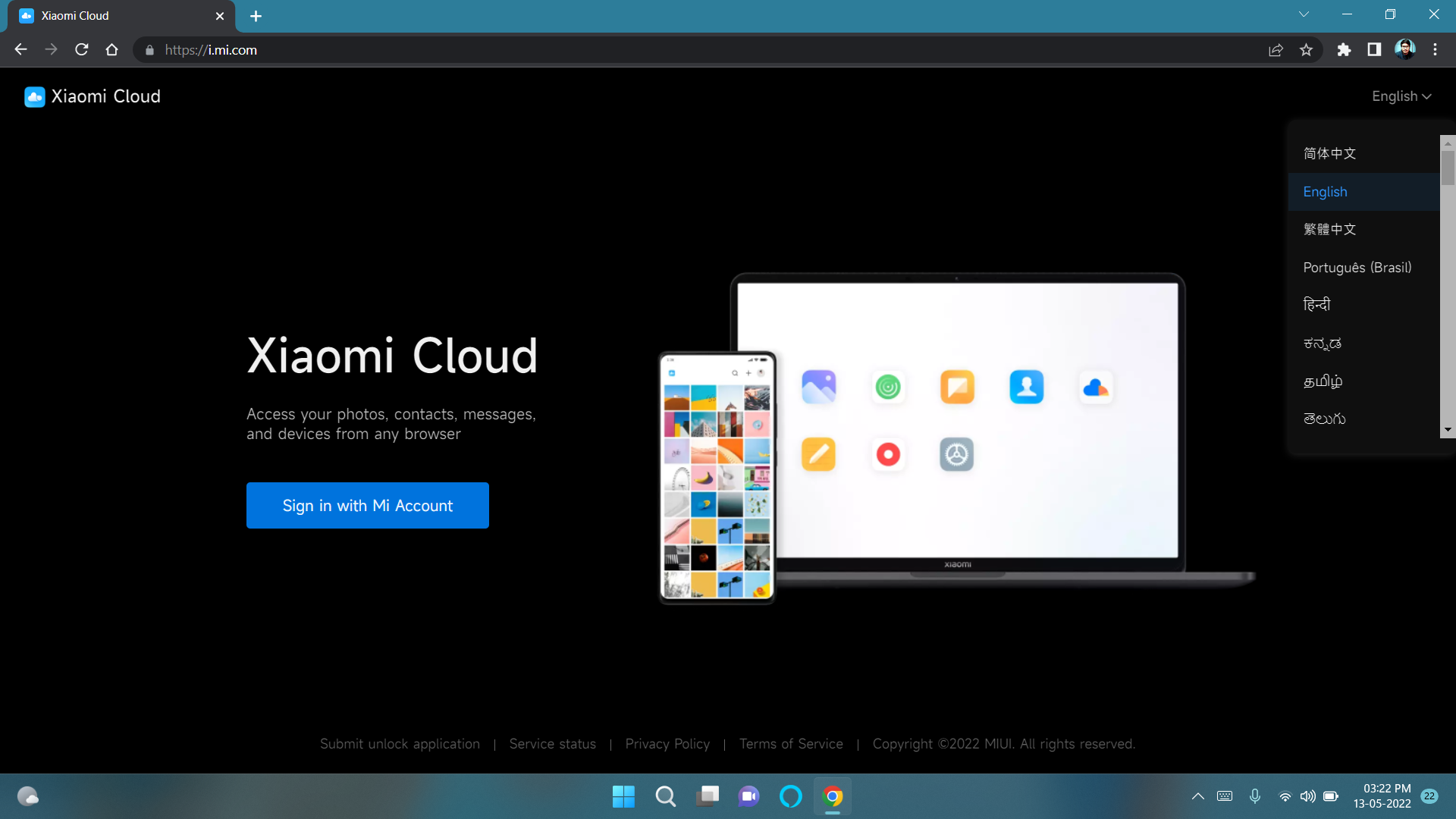Select the red Recorder app icon
Image resolution: width=1456 pixels, height=819 pixels.
tap(888, 454)
